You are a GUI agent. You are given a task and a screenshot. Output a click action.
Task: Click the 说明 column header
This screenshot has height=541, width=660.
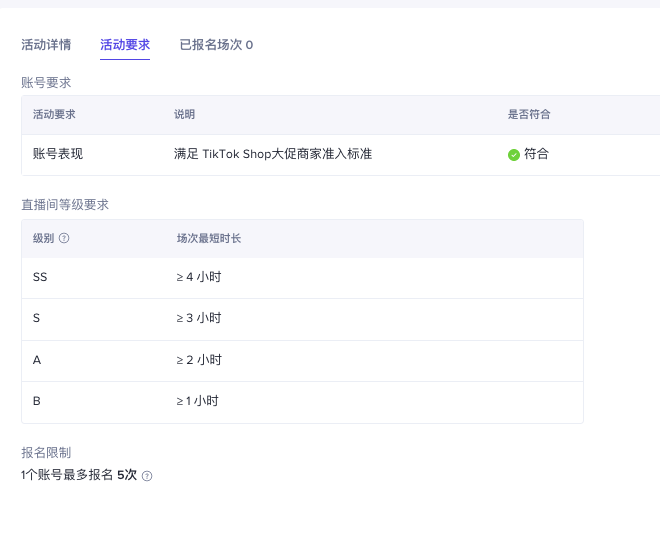point(185,115)
